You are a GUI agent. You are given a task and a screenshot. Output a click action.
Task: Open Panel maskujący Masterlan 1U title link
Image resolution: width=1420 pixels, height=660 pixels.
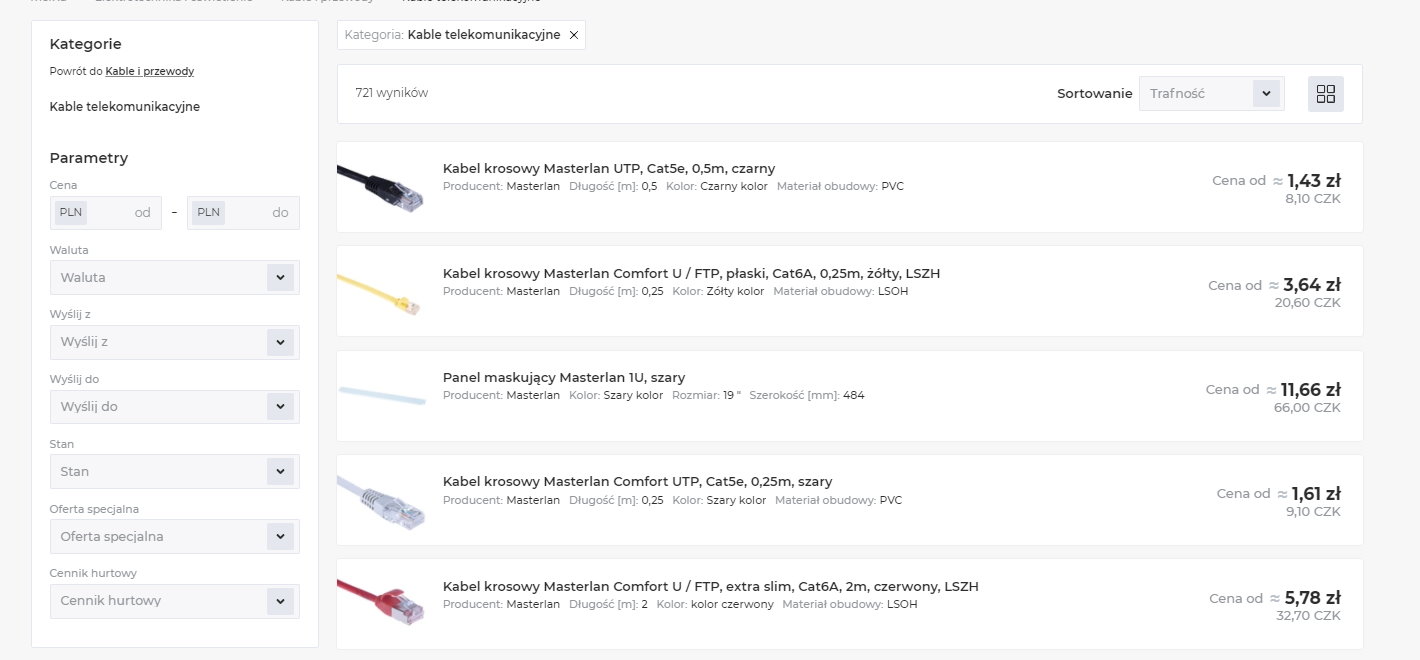[564, 378]
